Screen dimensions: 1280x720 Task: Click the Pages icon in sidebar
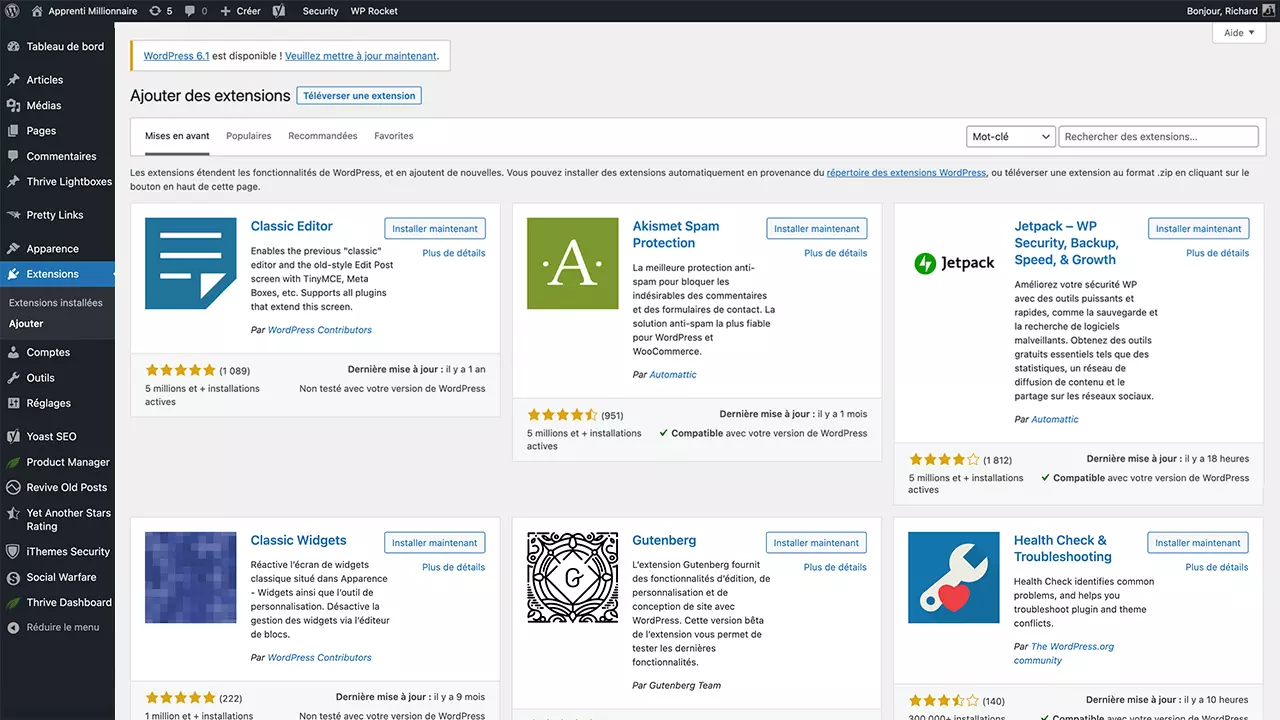pyautogui.click(x=13, y=131)
